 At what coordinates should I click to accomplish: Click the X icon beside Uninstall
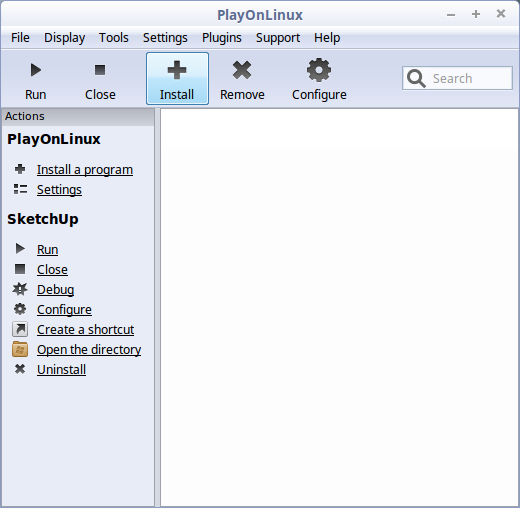tap(20, 369)
